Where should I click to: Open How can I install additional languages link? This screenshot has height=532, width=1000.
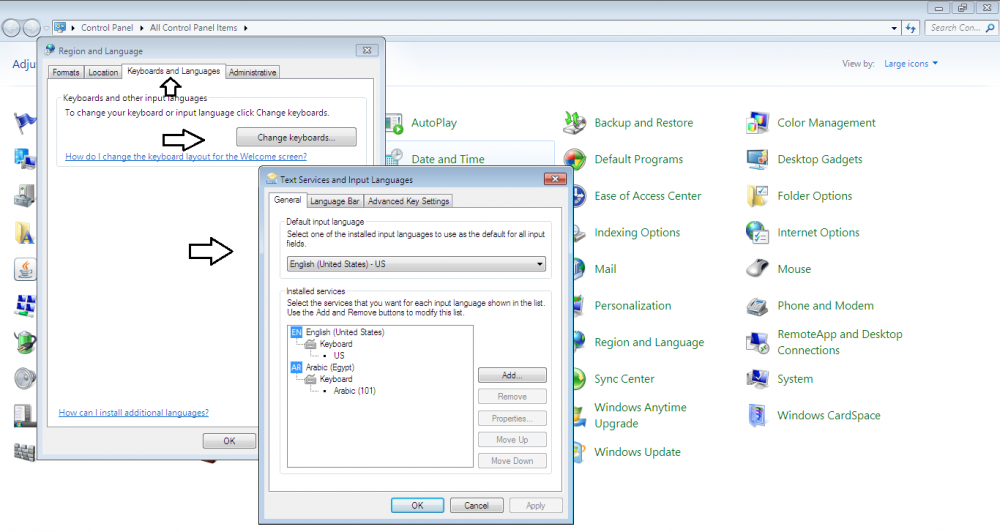coord(133,413)
